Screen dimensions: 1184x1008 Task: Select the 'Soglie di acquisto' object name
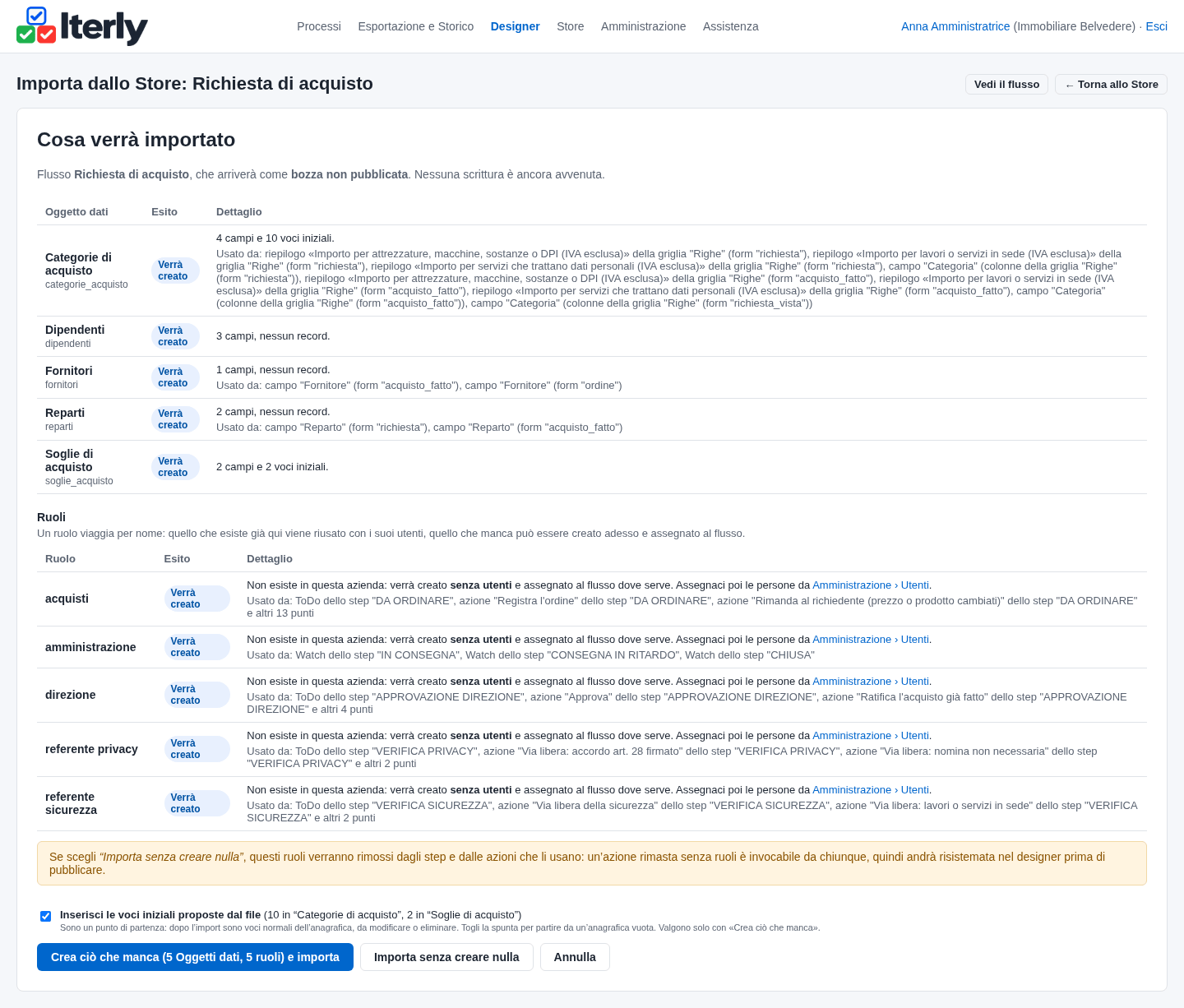pyautogui.click(x=69, y=460)
